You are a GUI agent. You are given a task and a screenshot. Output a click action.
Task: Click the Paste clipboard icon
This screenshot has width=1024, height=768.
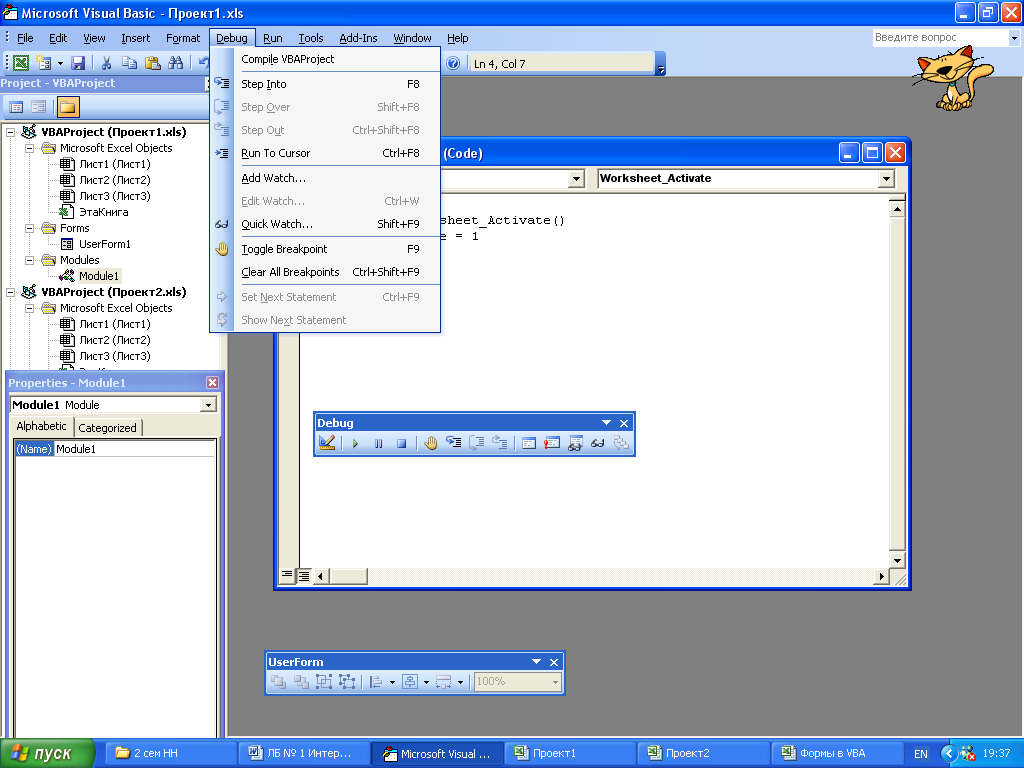(x=152, y=63)
